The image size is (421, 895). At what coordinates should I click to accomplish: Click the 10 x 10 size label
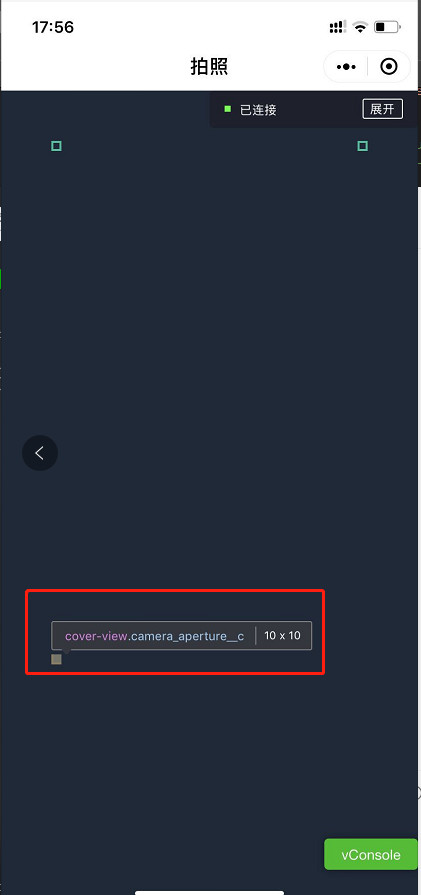[282, 635]
